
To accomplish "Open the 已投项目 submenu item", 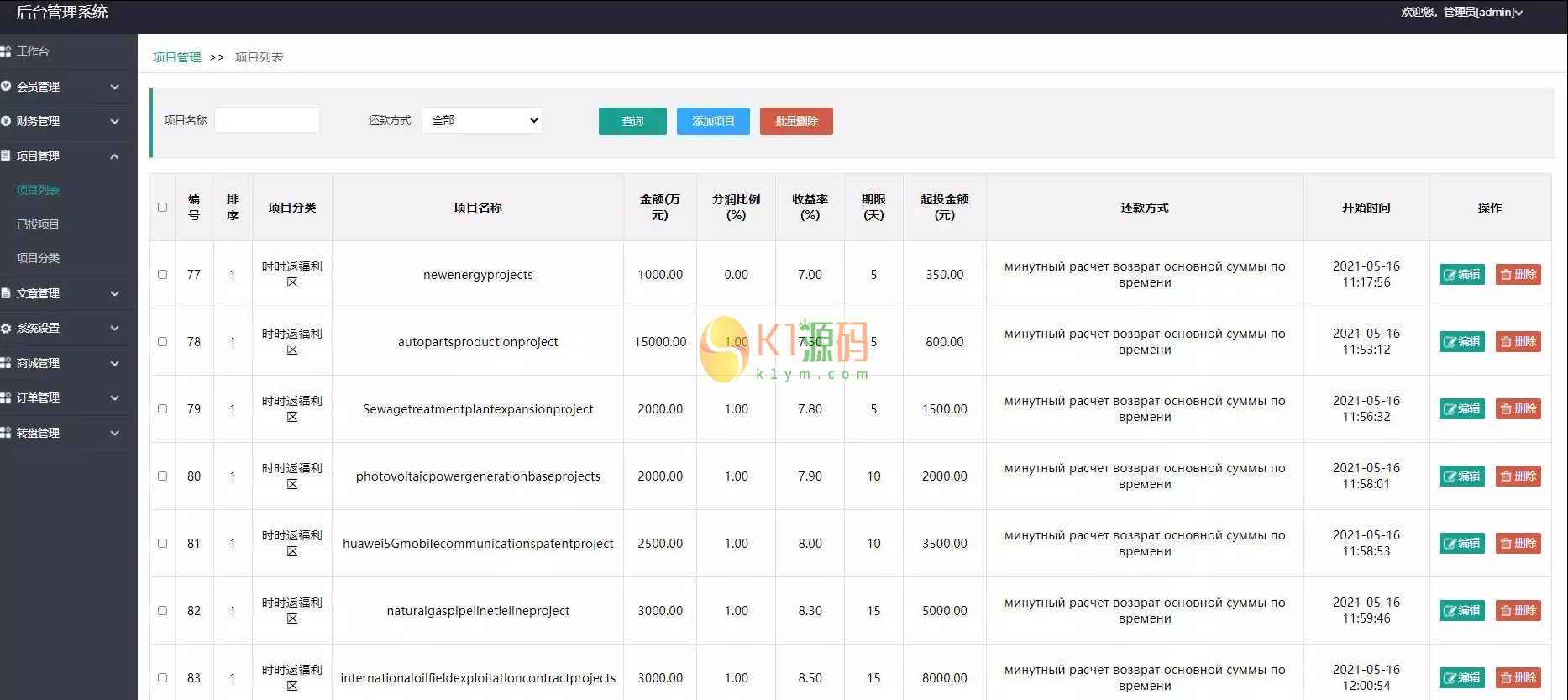I will (x=38, y=224).
